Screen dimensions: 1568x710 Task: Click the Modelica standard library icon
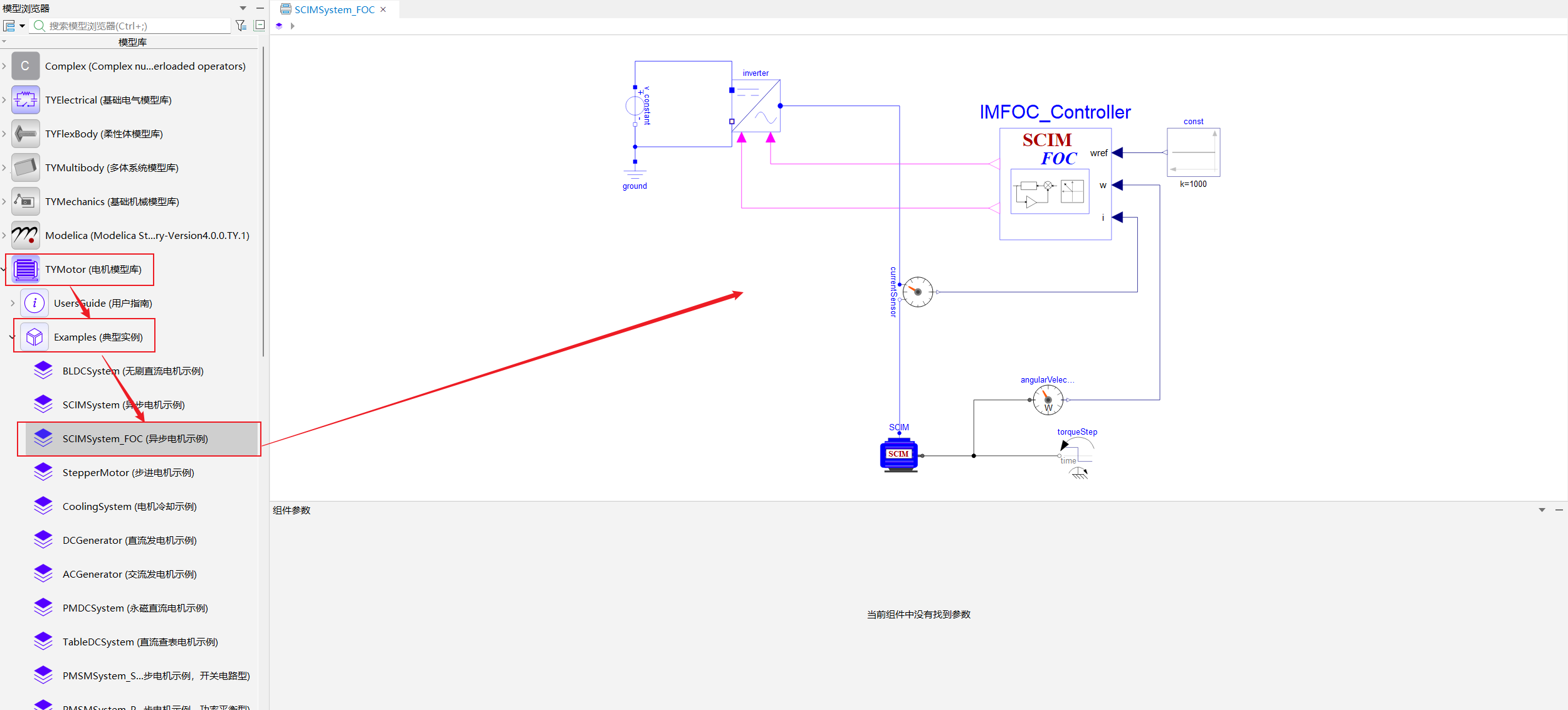(x=25, y=235)
